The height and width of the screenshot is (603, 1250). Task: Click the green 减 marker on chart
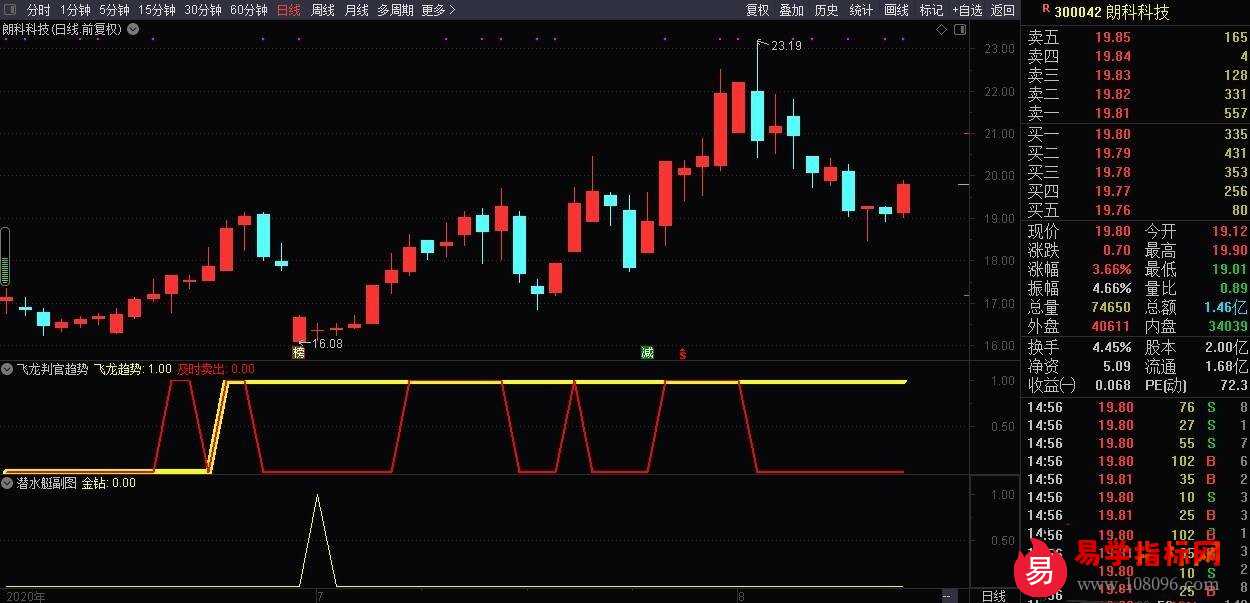coord(647,353)
